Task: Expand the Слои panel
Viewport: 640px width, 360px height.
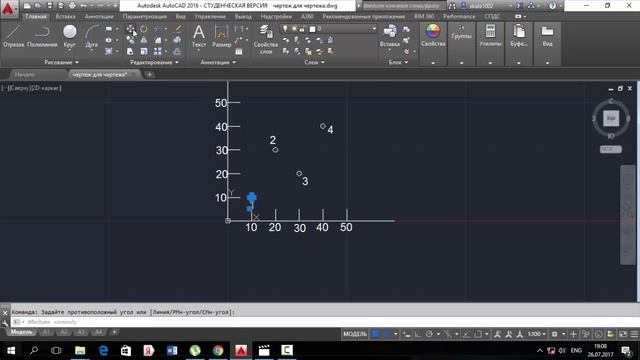Action: [x=314, y=62]
